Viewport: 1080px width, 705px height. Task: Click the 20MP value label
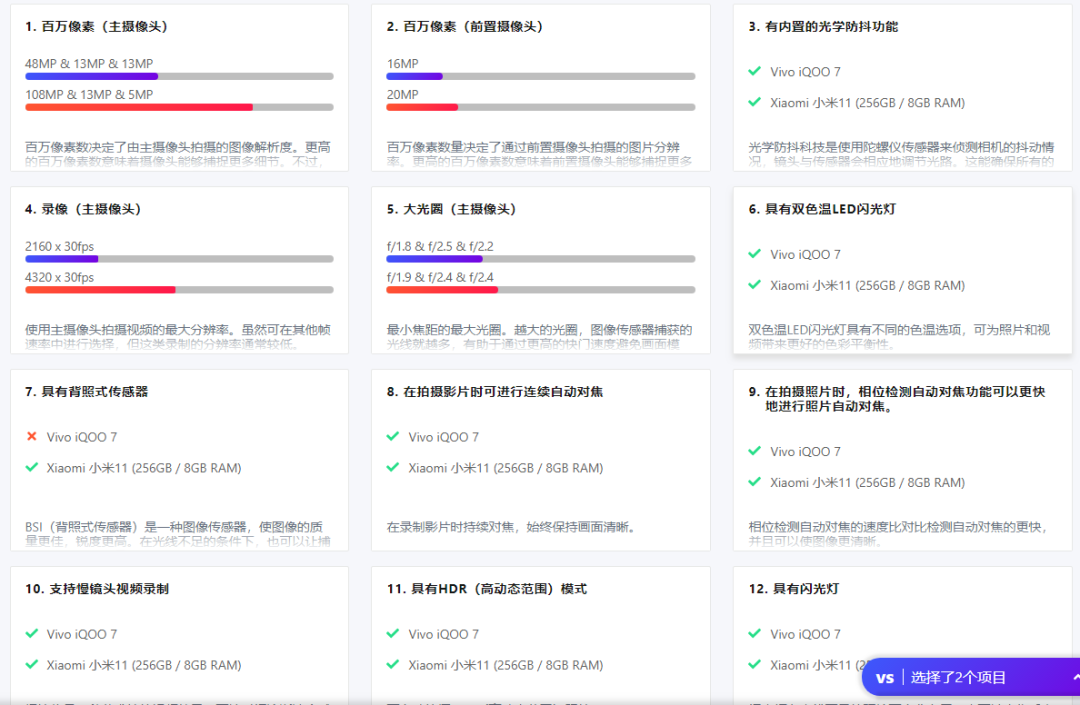coord(403,94)
